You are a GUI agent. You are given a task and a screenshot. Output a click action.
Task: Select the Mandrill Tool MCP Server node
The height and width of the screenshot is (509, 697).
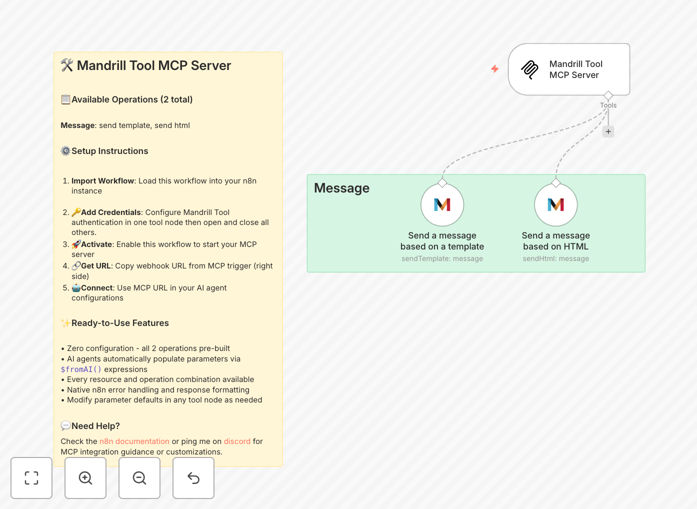coord(569,69)
